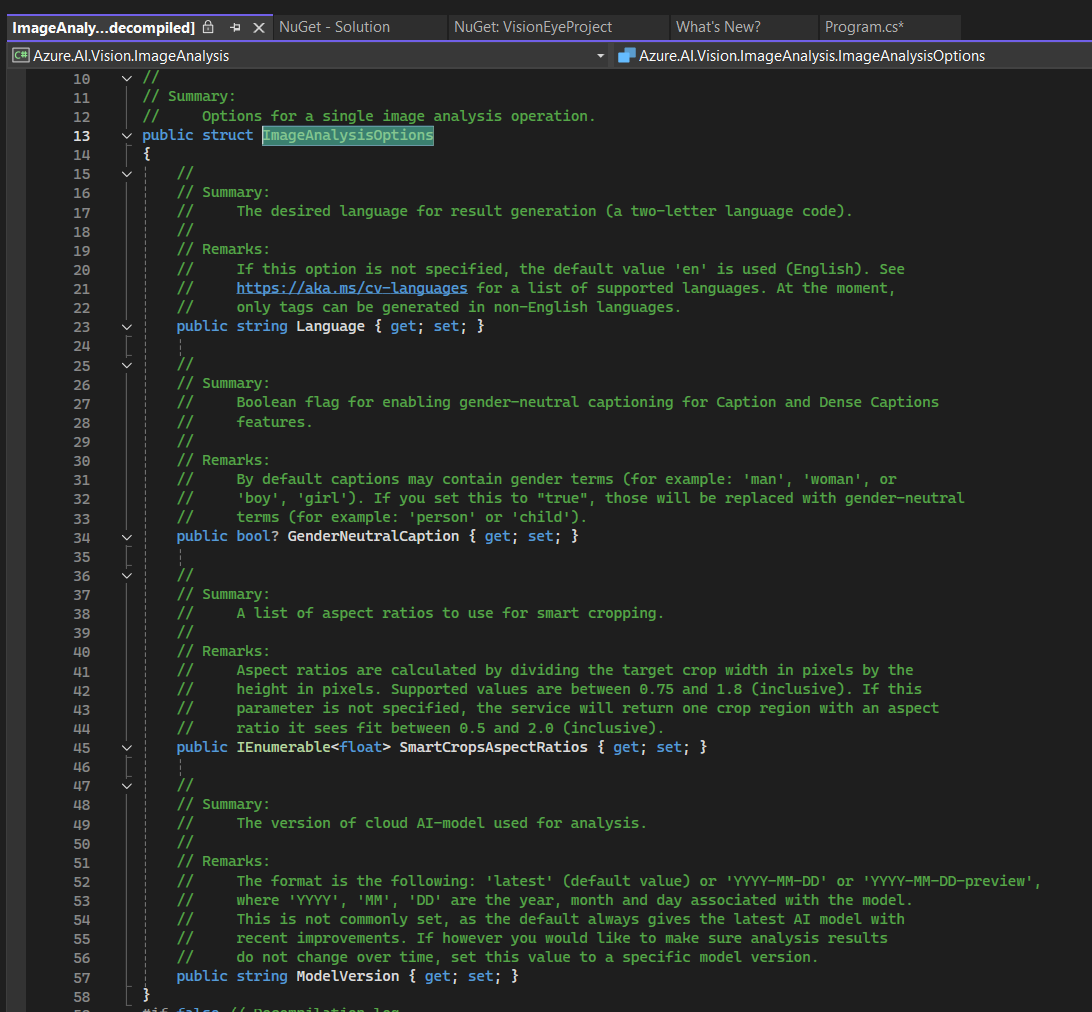Close the ImageAnaly...decompiled tab
Viewport: 1092px width, 1012px height.
coord(258,27)
